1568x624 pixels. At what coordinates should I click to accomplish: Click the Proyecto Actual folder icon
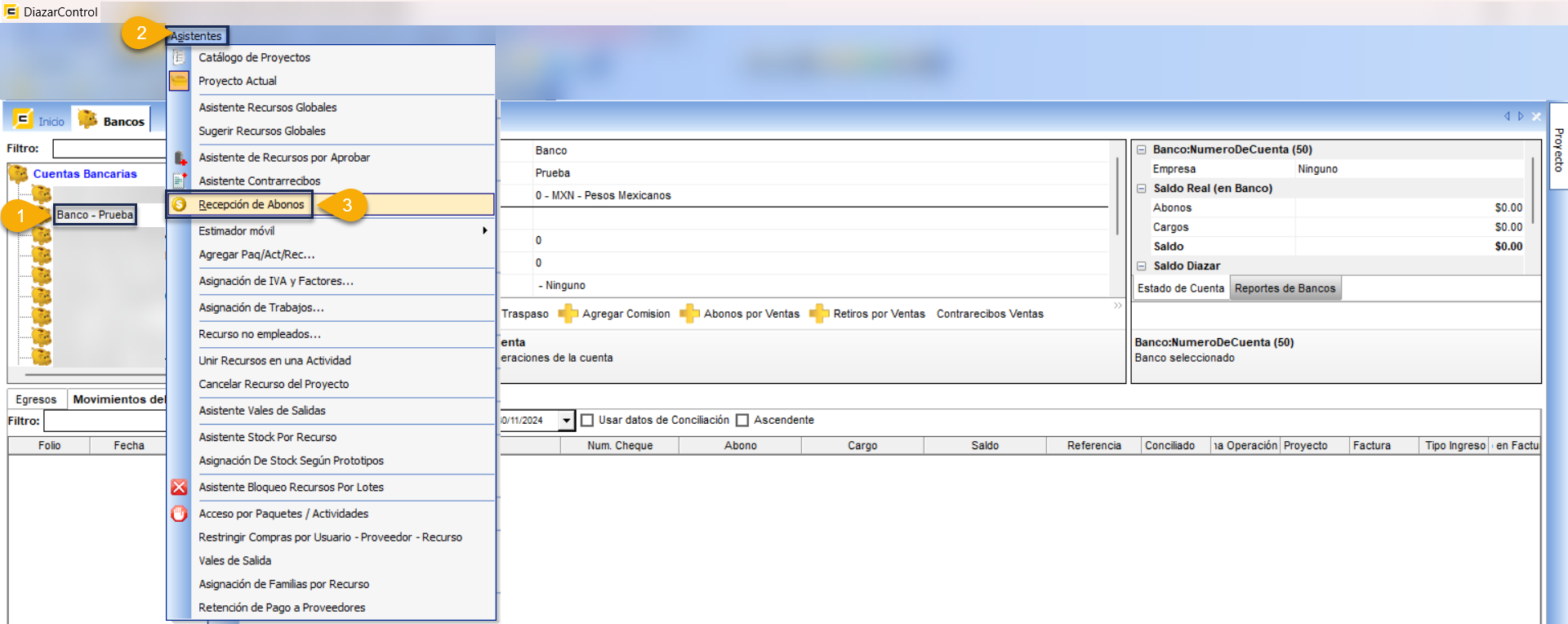click(x=179, y=81)
